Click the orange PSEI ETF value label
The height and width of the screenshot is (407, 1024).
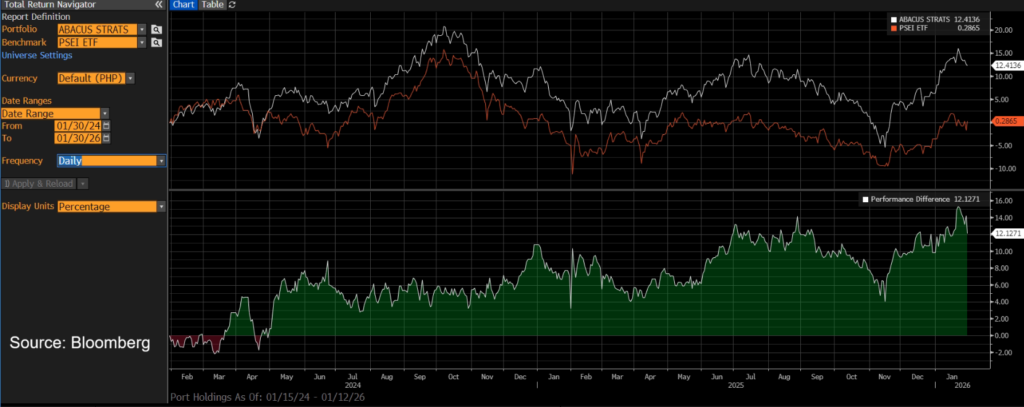coord(1005,121)
